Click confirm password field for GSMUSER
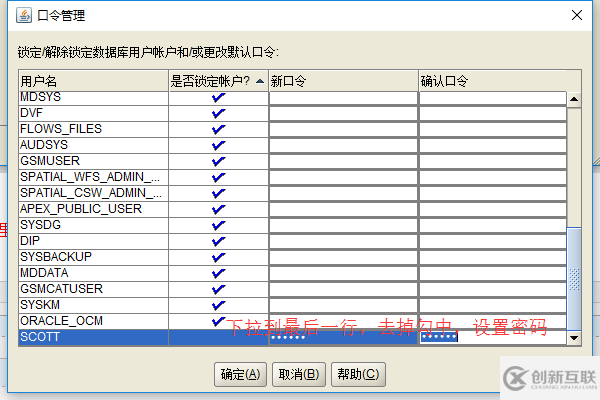600x400 pixels. click(x=493, y=162)
